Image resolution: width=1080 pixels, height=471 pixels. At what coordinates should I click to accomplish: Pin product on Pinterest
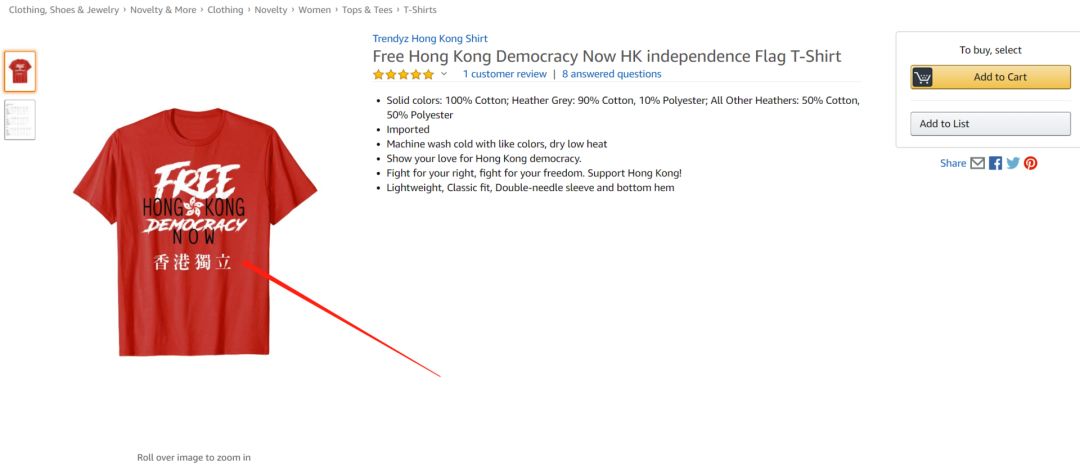click(x=1030, y=163)
